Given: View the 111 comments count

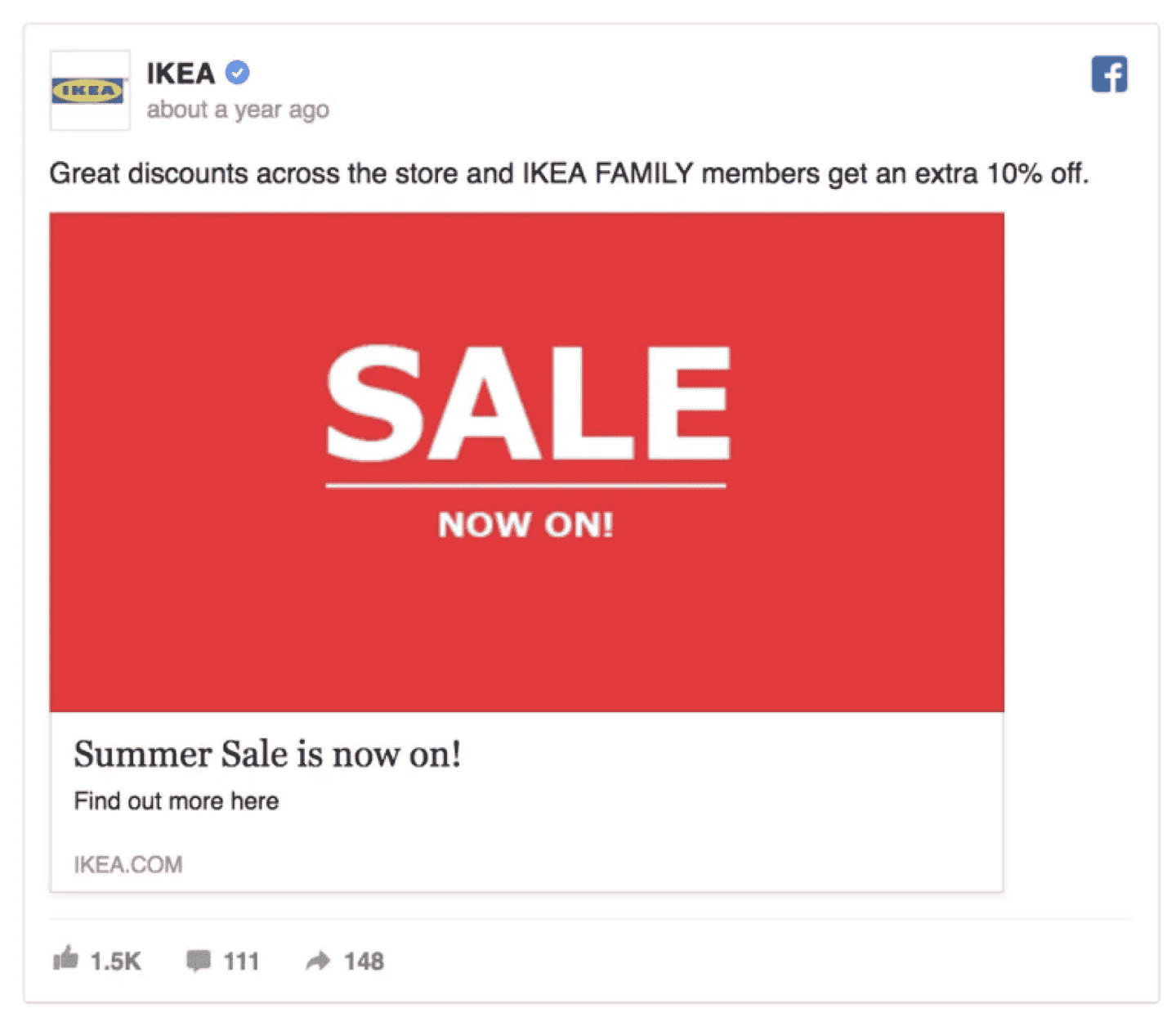Looking at the screenshot, I should point(241,961).
